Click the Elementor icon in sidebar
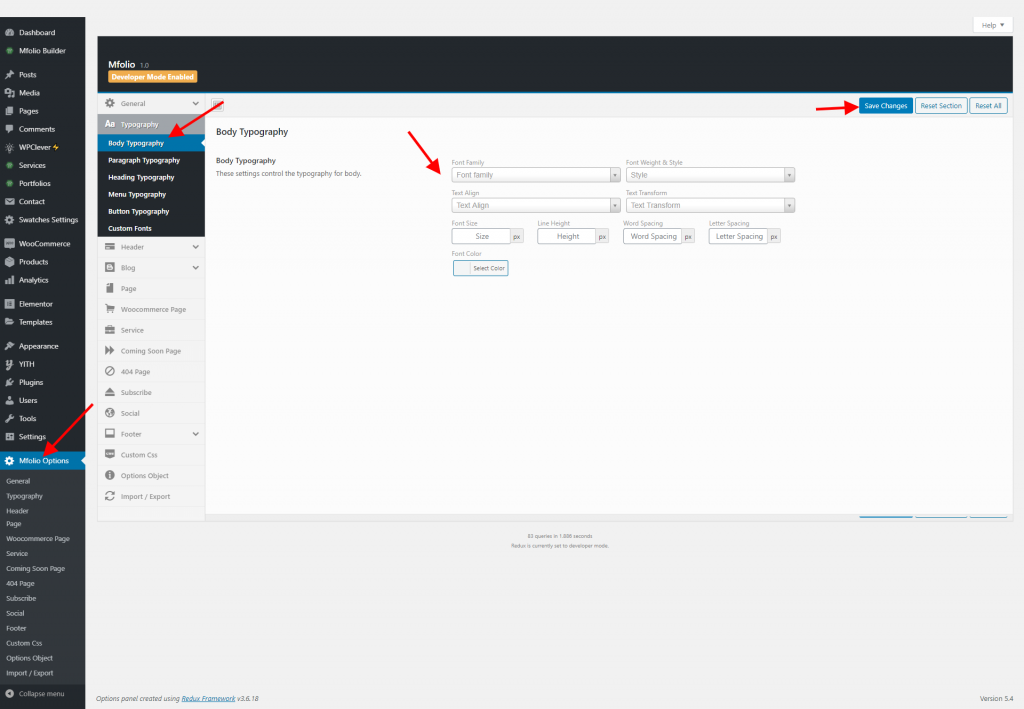The width and height of the screenshot is (1024, 709). click(9, 304)
